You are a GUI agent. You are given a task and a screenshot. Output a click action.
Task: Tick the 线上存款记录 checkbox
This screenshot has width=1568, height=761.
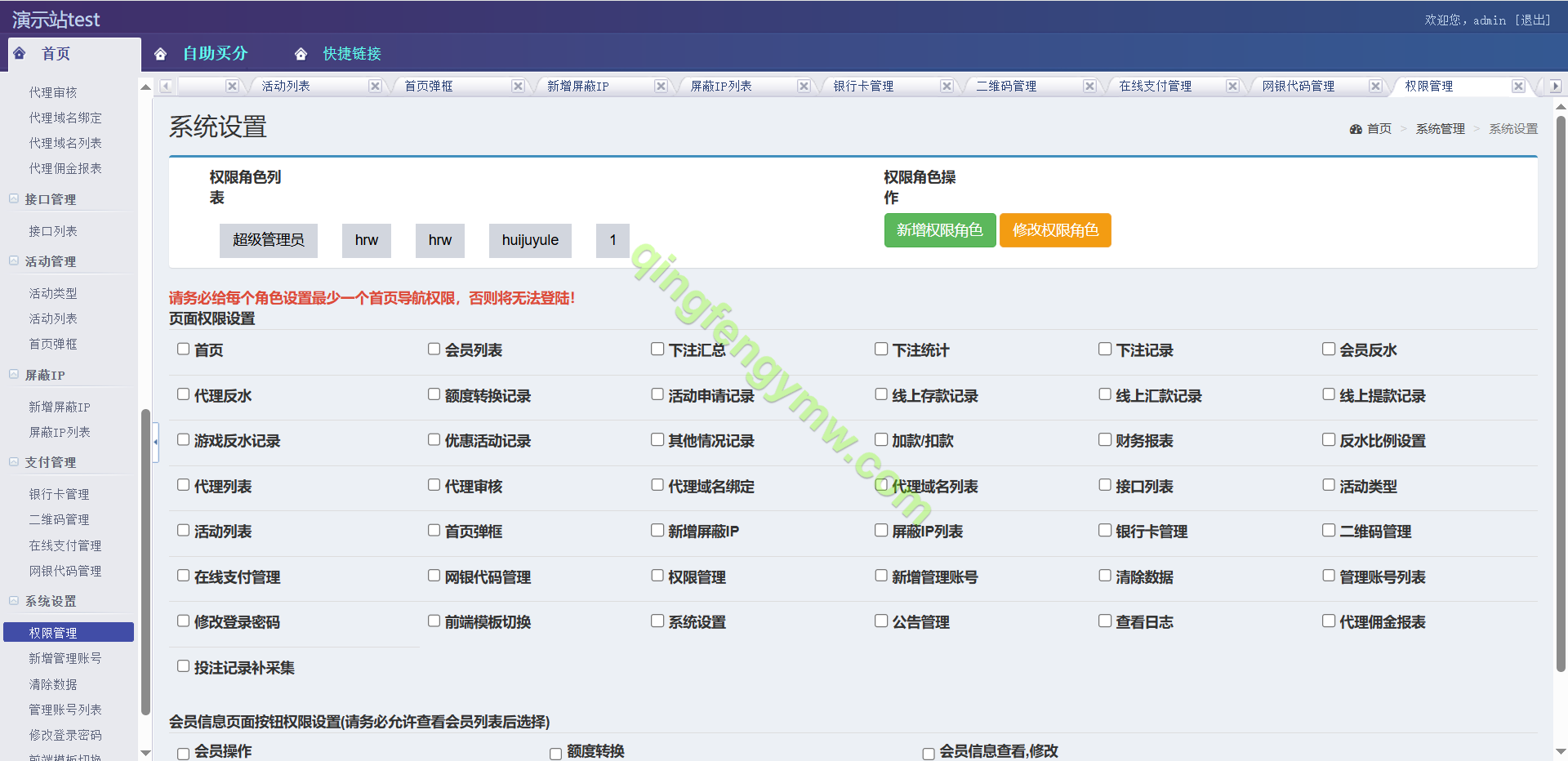click(881, 394)
